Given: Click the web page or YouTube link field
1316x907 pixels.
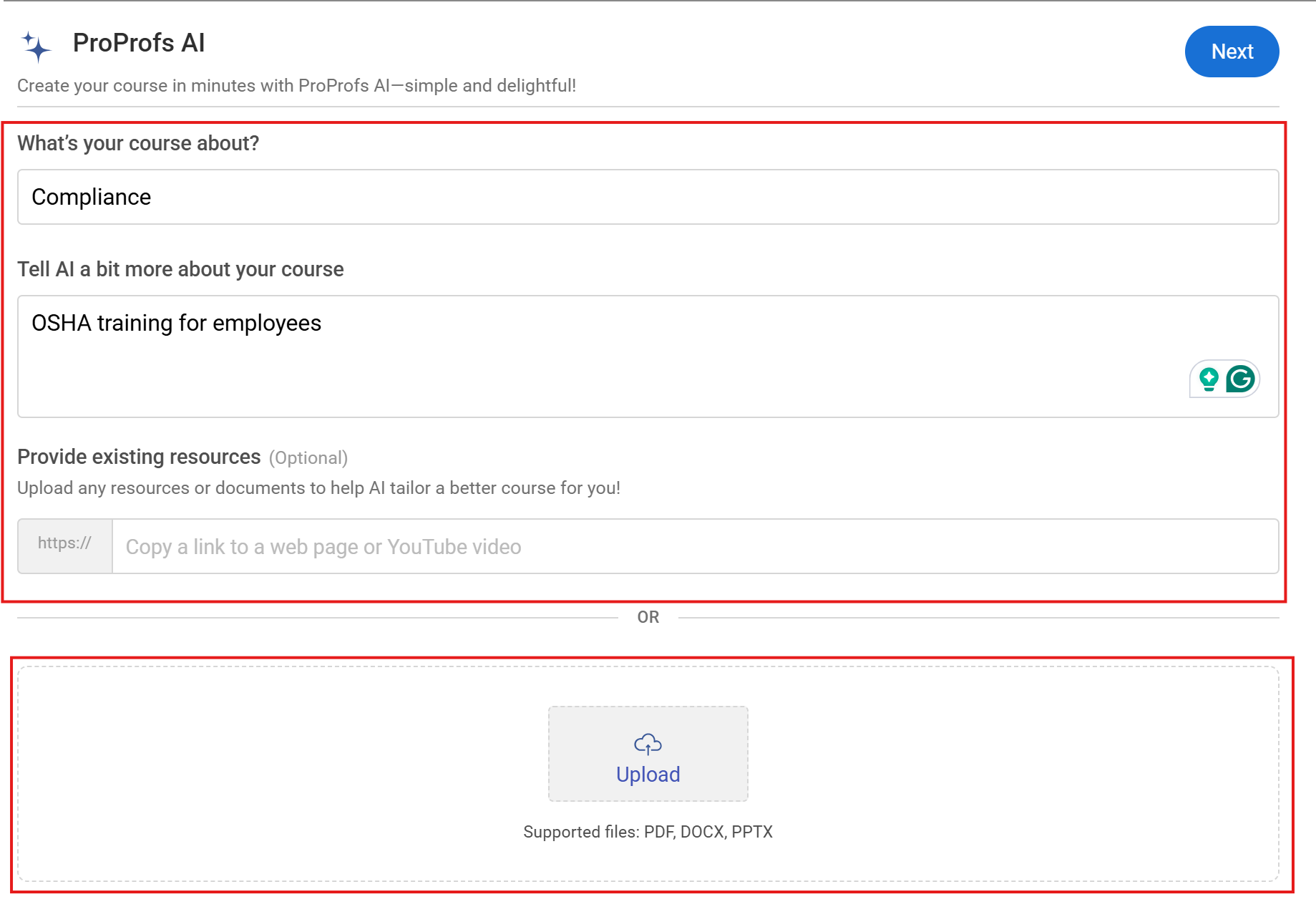Looking at the screenshot, I should point(695,546).
